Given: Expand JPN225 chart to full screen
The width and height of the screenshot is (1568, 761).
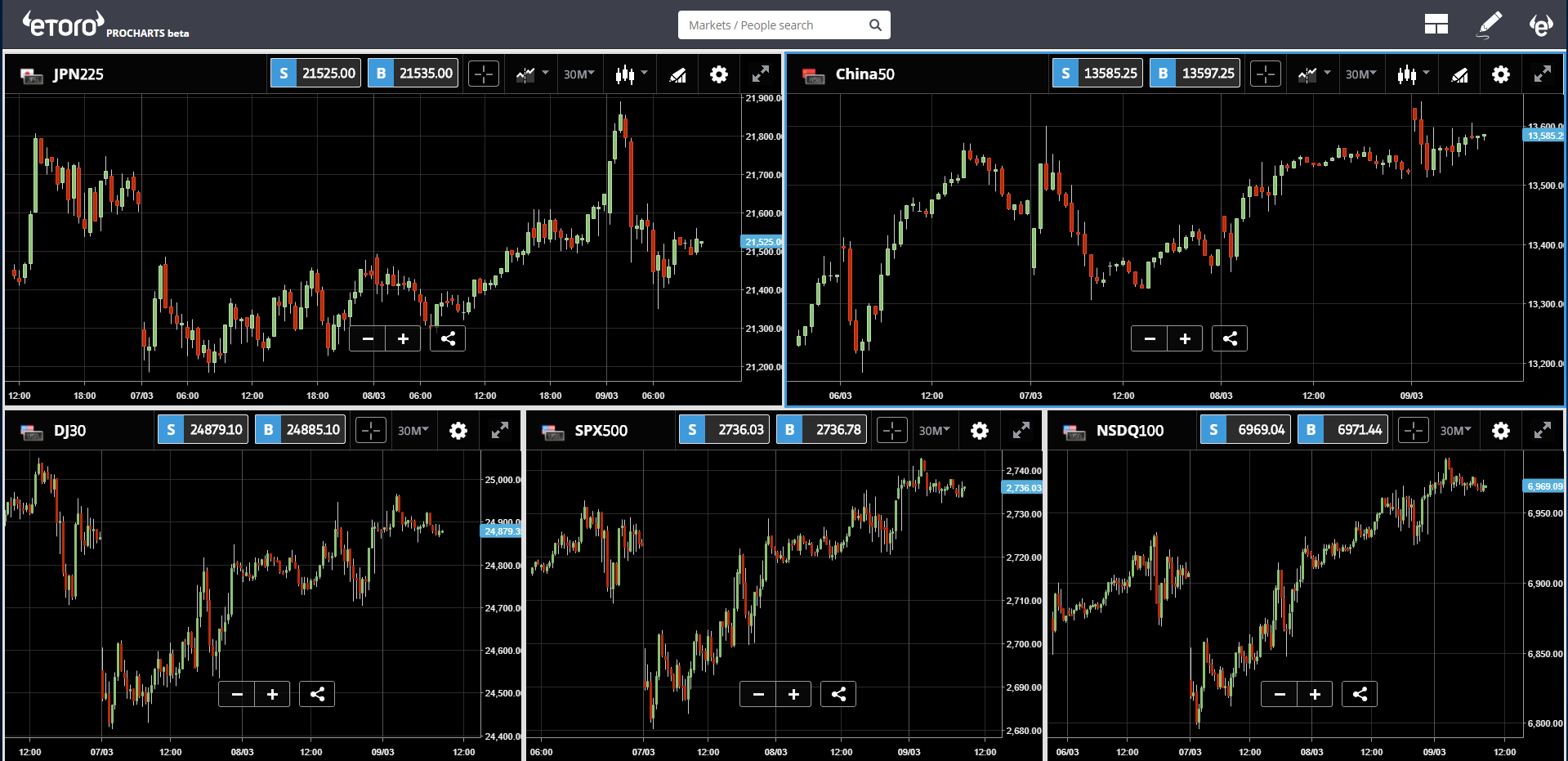Looking at the screenshot, I should [x=761, y=74].
